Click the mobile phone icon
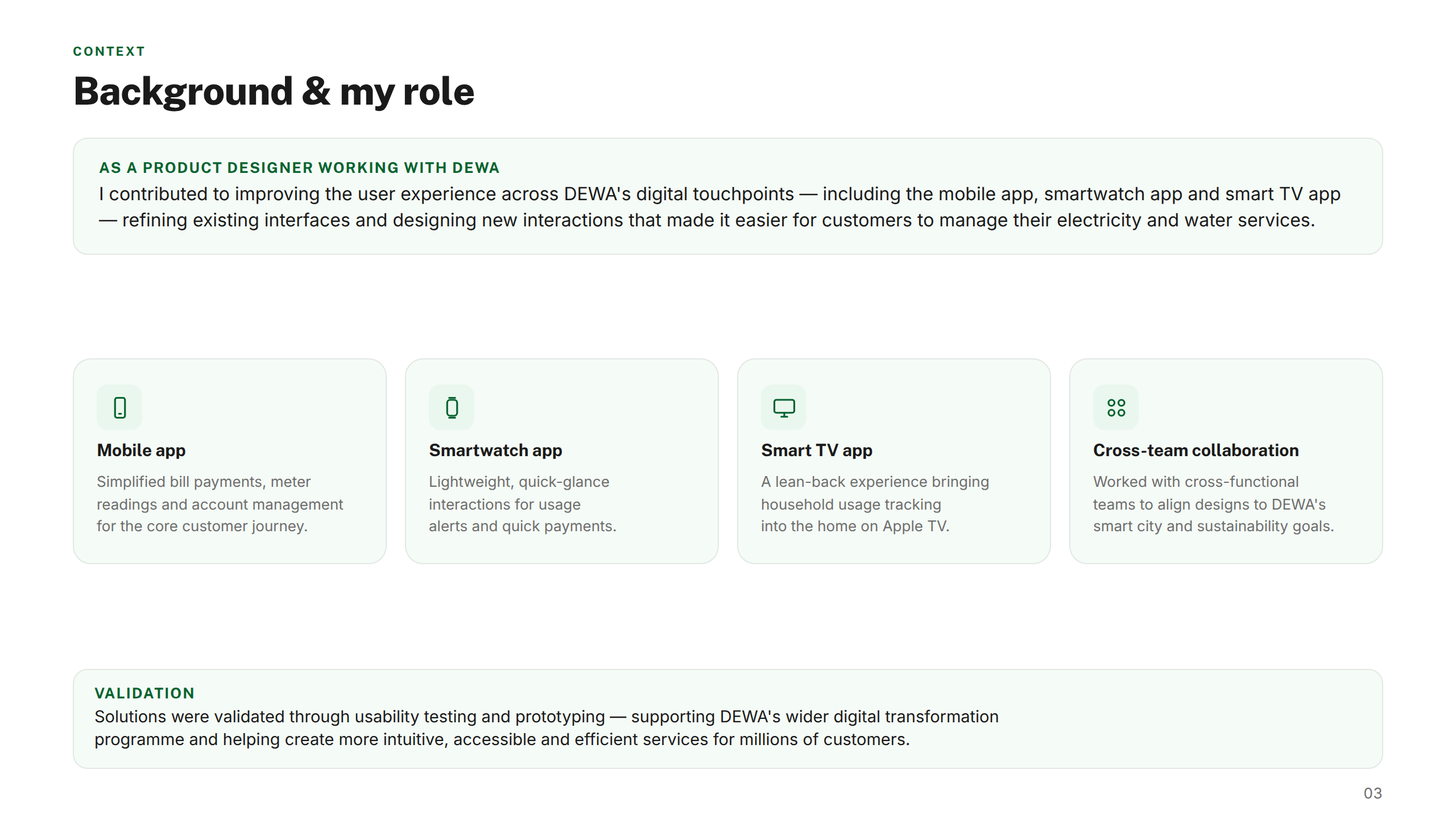Image resolution: width=1456 pixels, height=819 pixels. coord(119,407)
